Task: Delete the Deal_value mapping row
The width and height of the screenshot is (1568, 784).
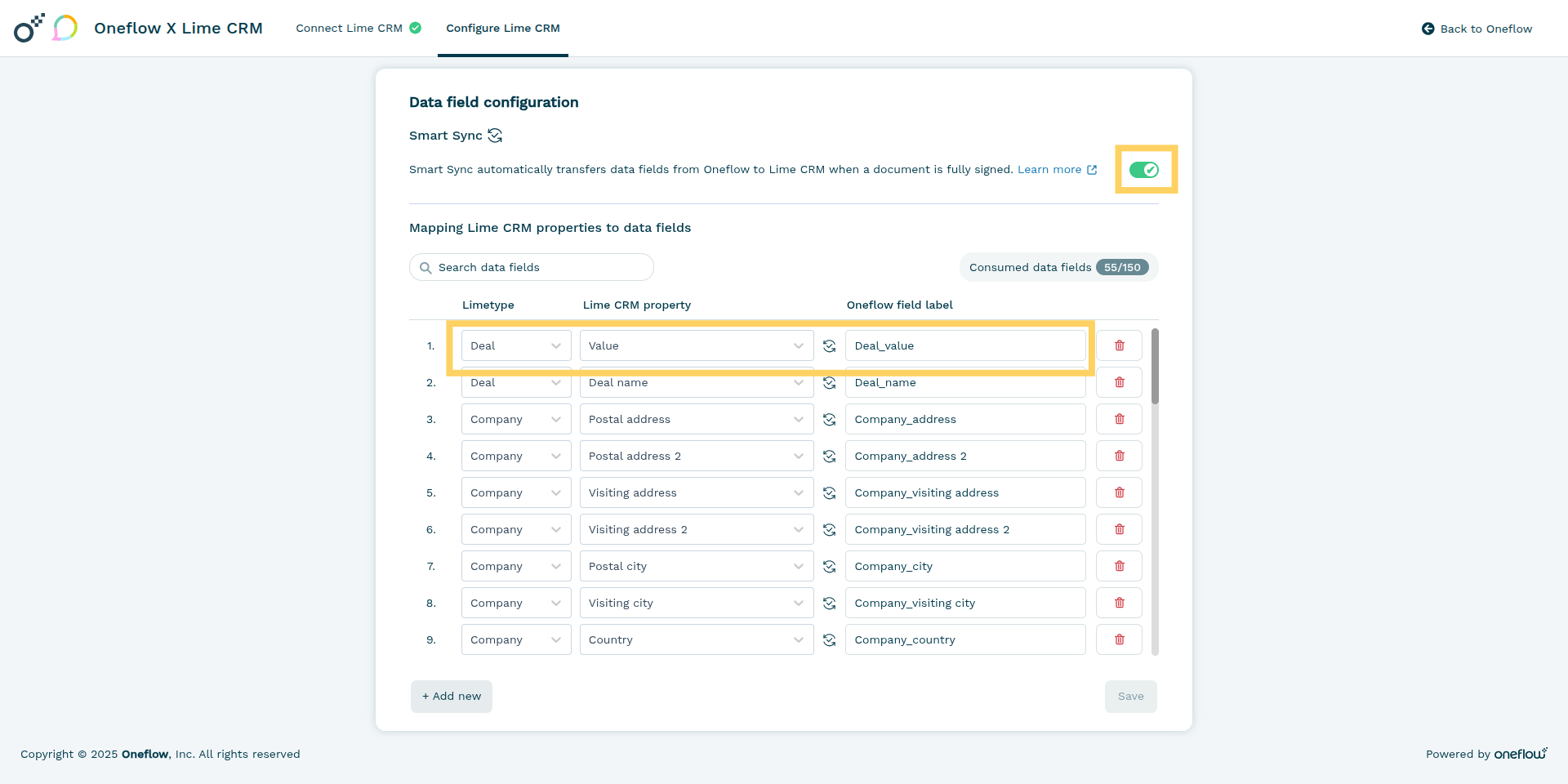Action: coord(1119,345)
